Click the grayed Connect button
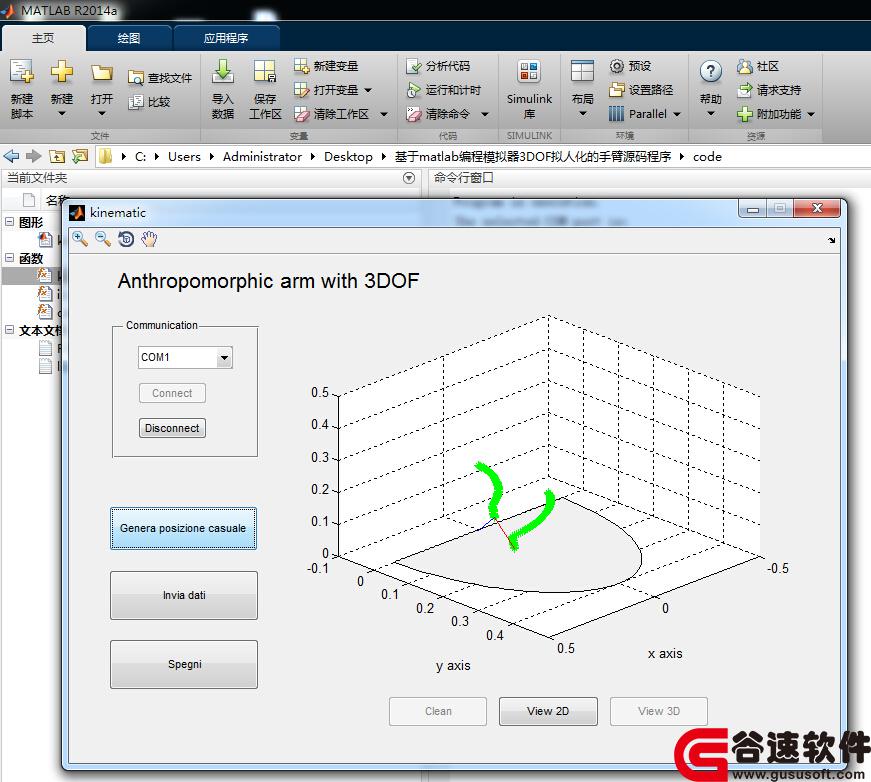The image size is (871, 782). (172, 393)
